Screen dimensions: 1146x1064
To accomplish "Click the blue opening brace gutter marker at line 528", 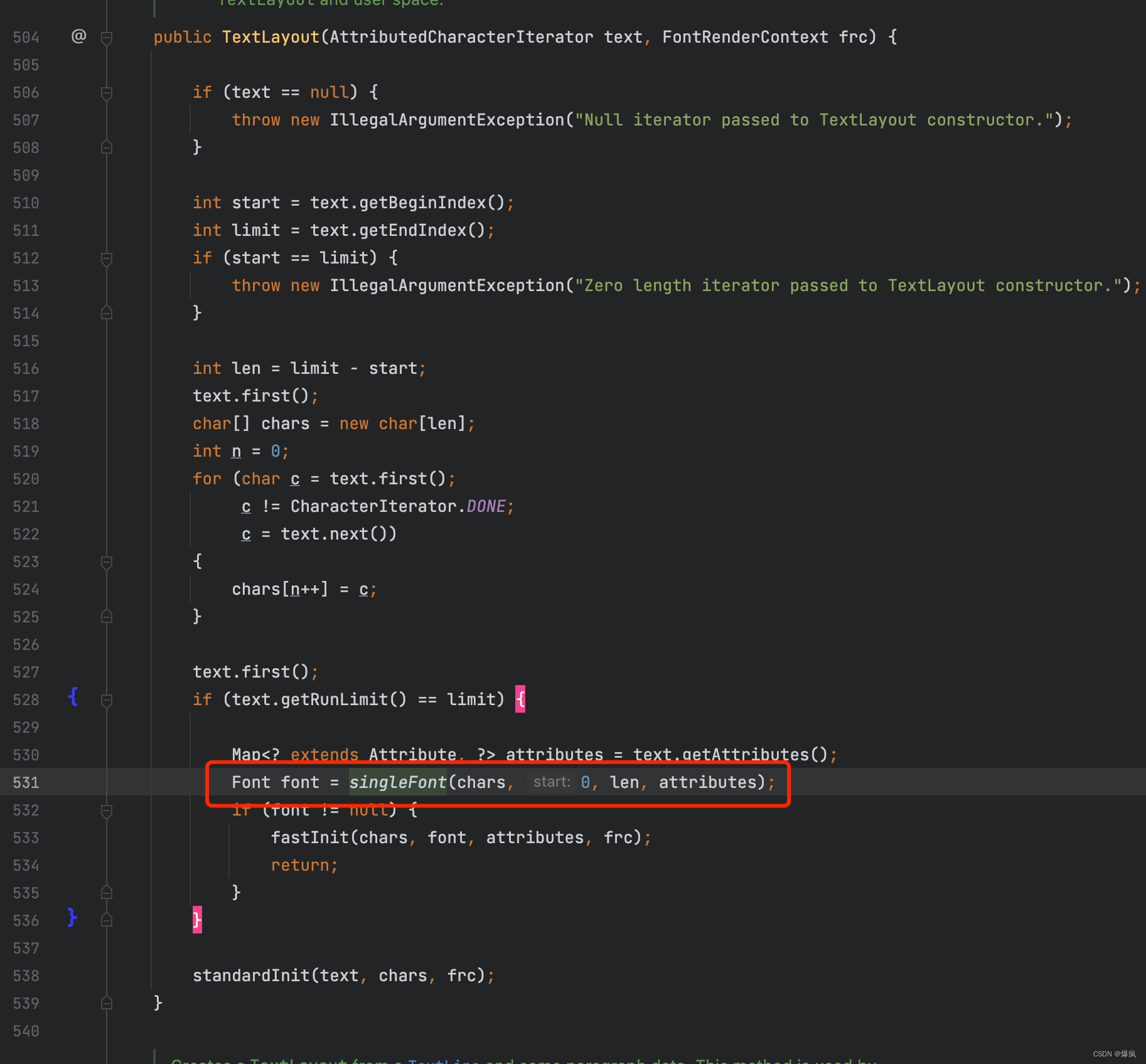I will click(x=73, y=696).
